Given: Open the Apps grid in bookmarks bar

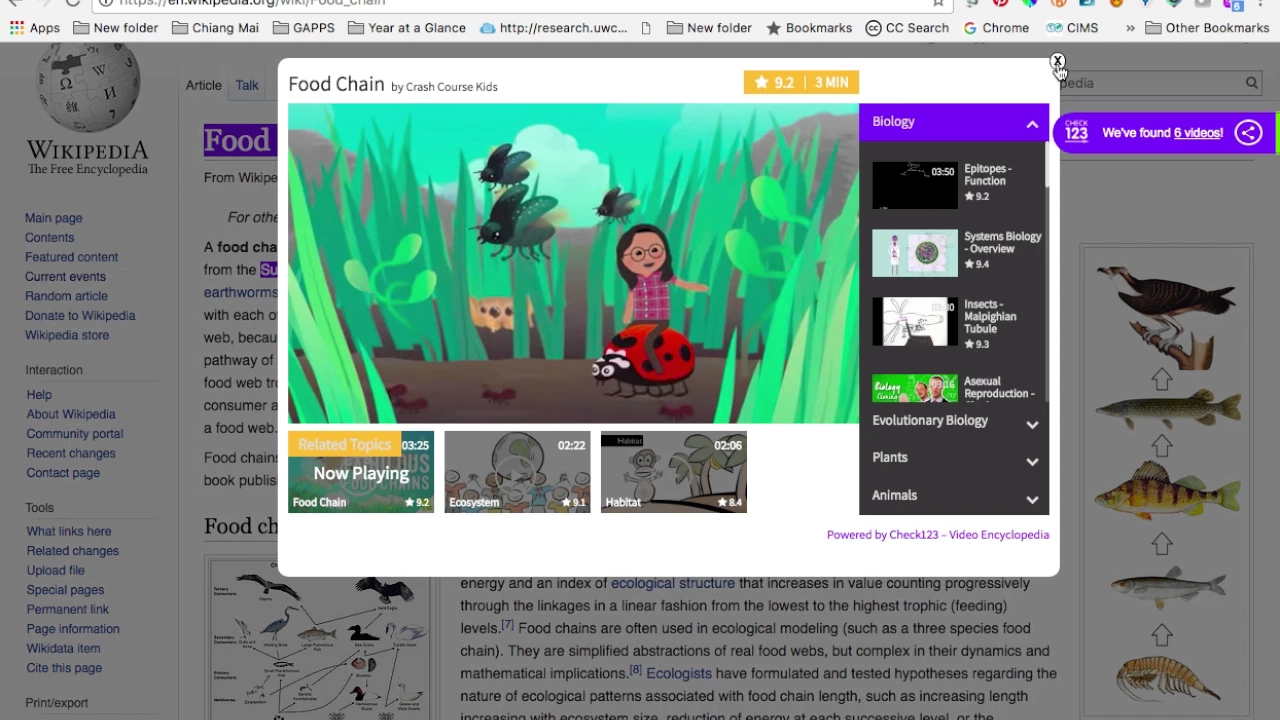Looking at the screenshot, I should tap(35, 28).
